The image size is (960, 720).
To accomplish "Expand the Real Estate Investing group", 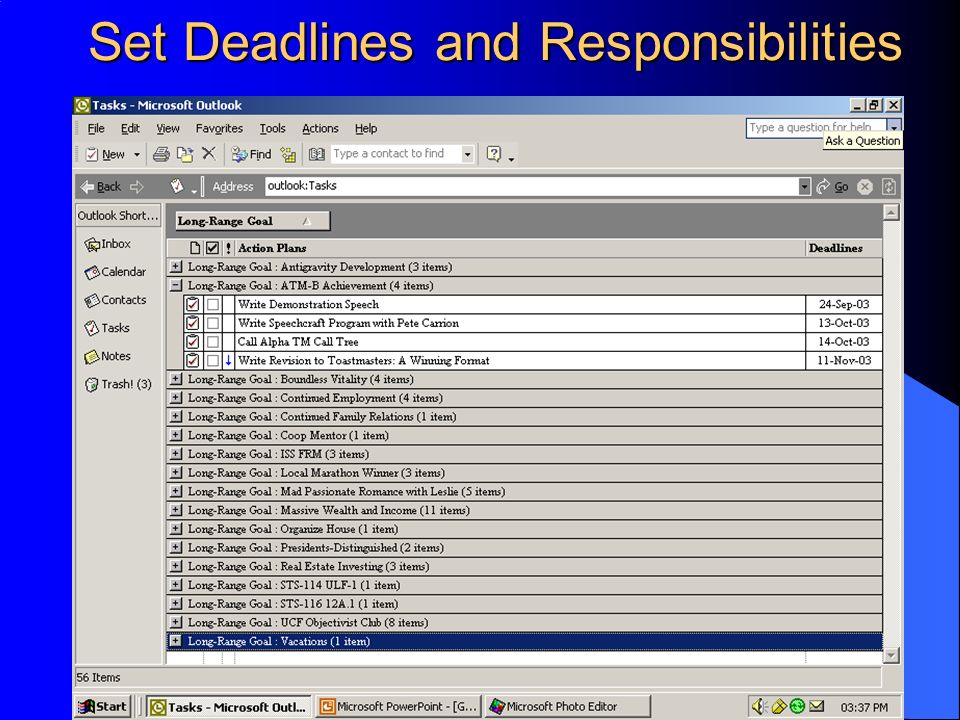I will pyautogui.click(x=176, y=566).
